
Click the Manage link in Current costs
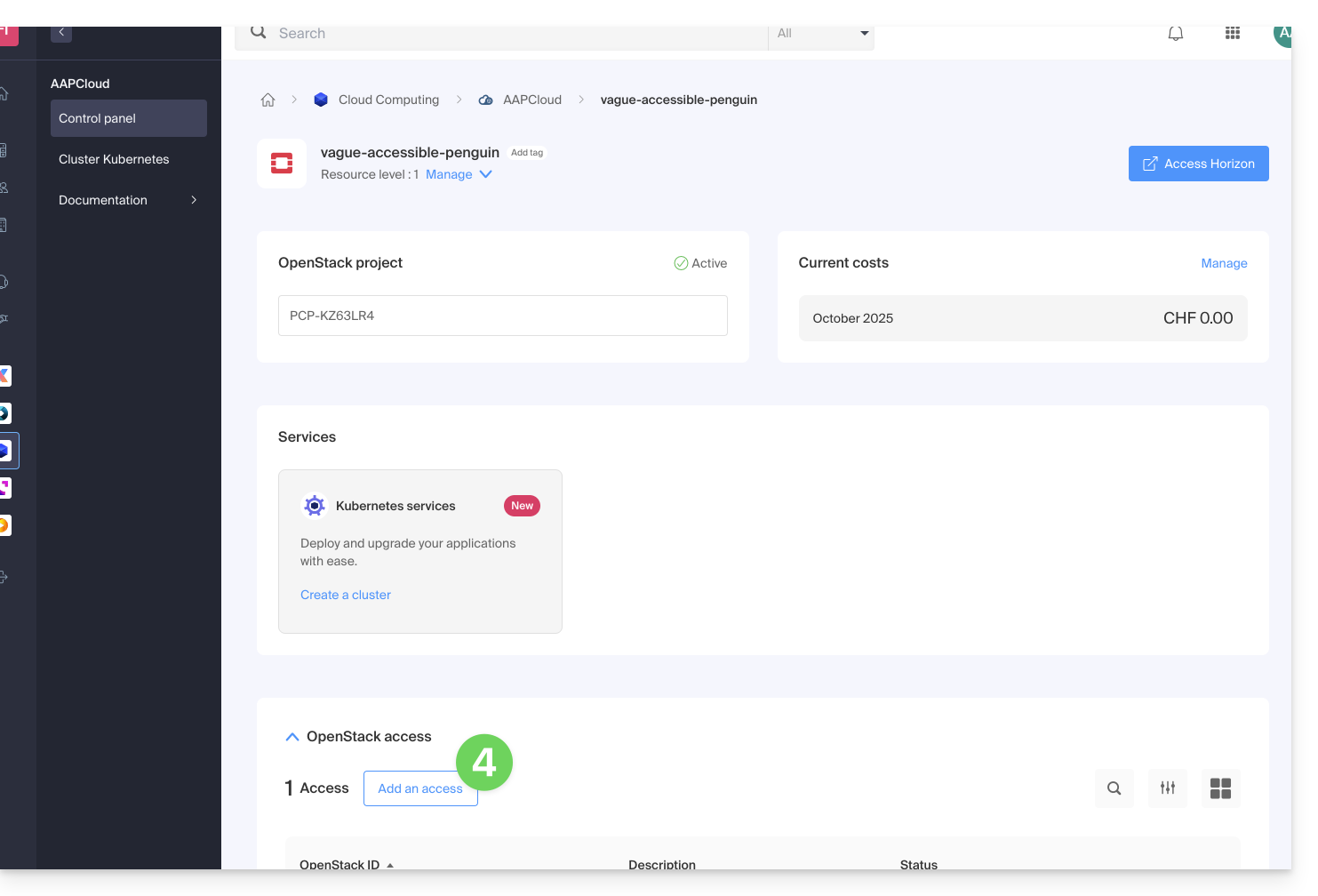(1224, 263)
